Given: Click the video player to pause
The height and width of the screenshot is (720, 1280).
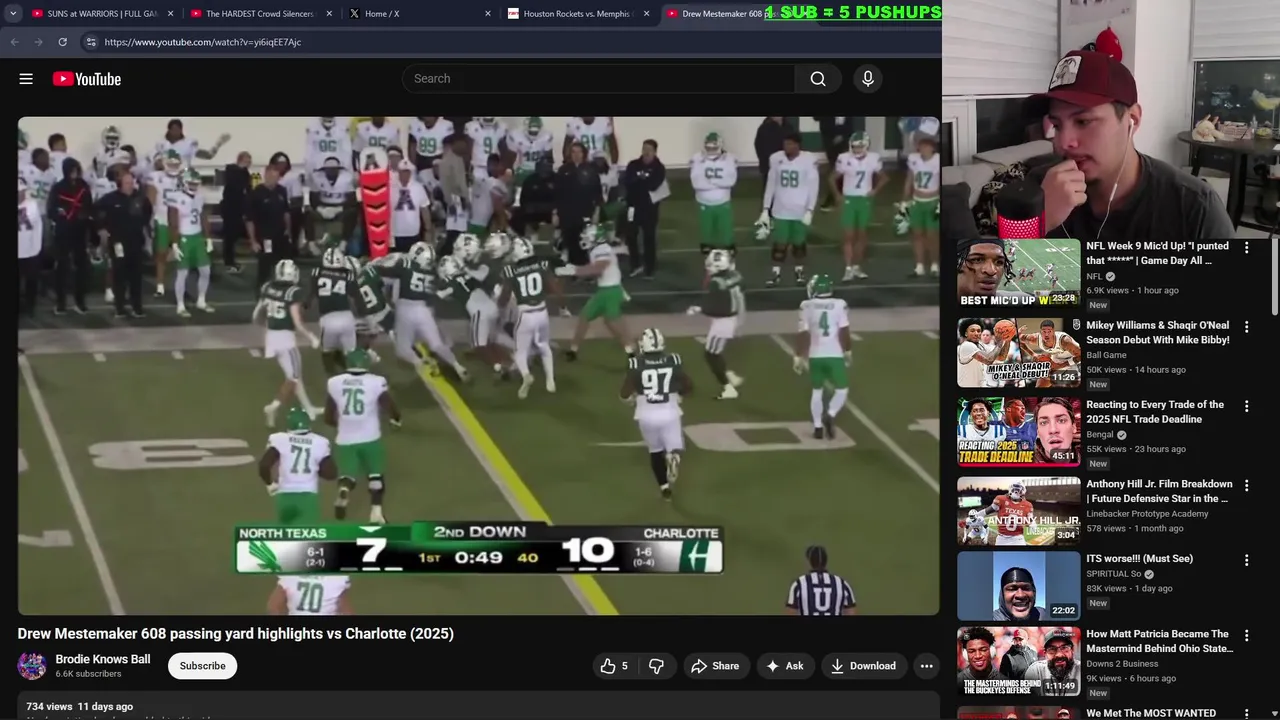Looking at the screenshot, I should [x=478, y=365].
